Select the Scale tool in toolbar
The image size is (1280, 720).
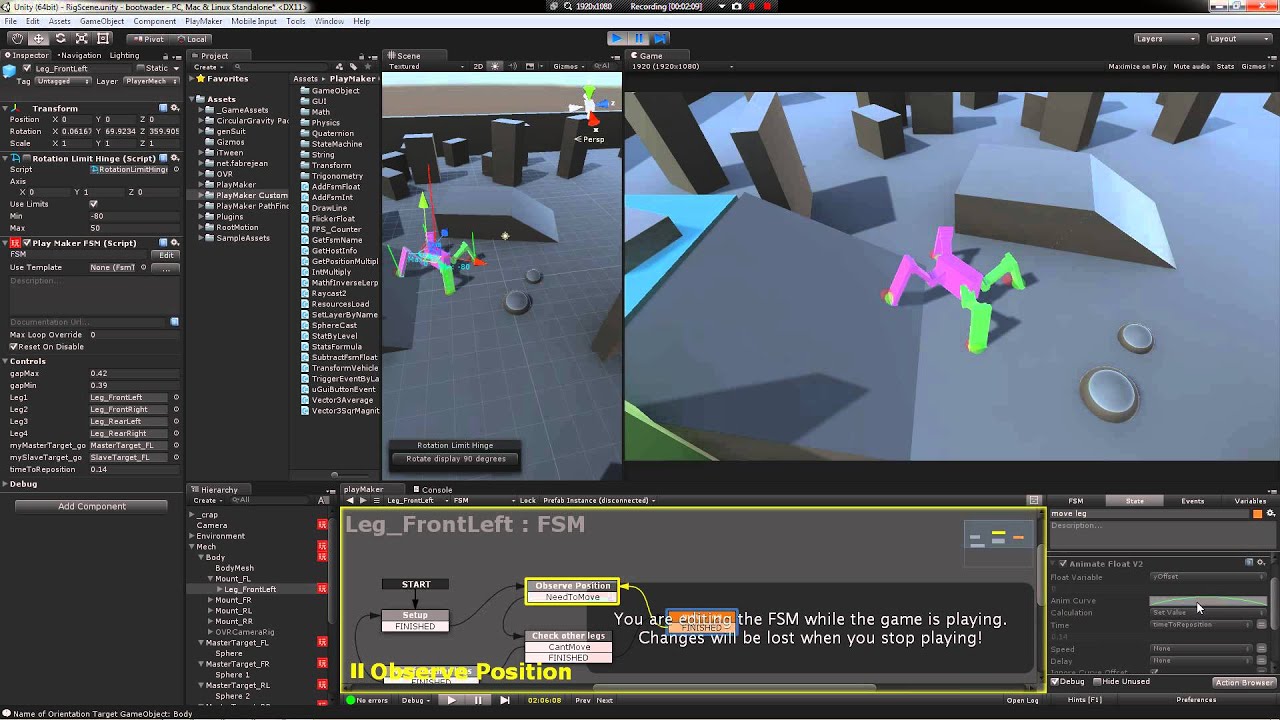81,38
